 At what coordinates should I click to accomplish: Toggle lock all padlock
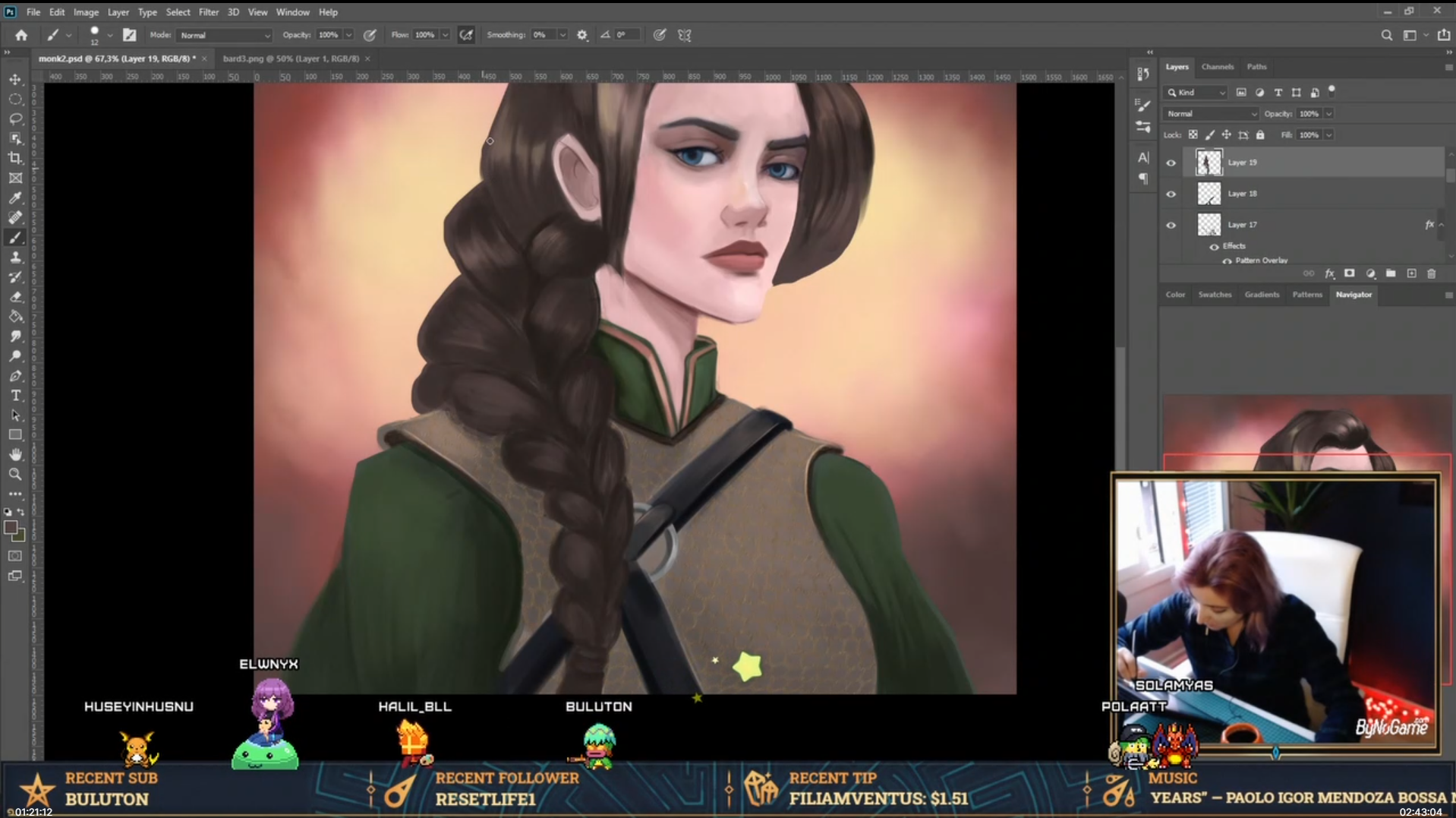pyautogui.click(x=1260, y=135)
